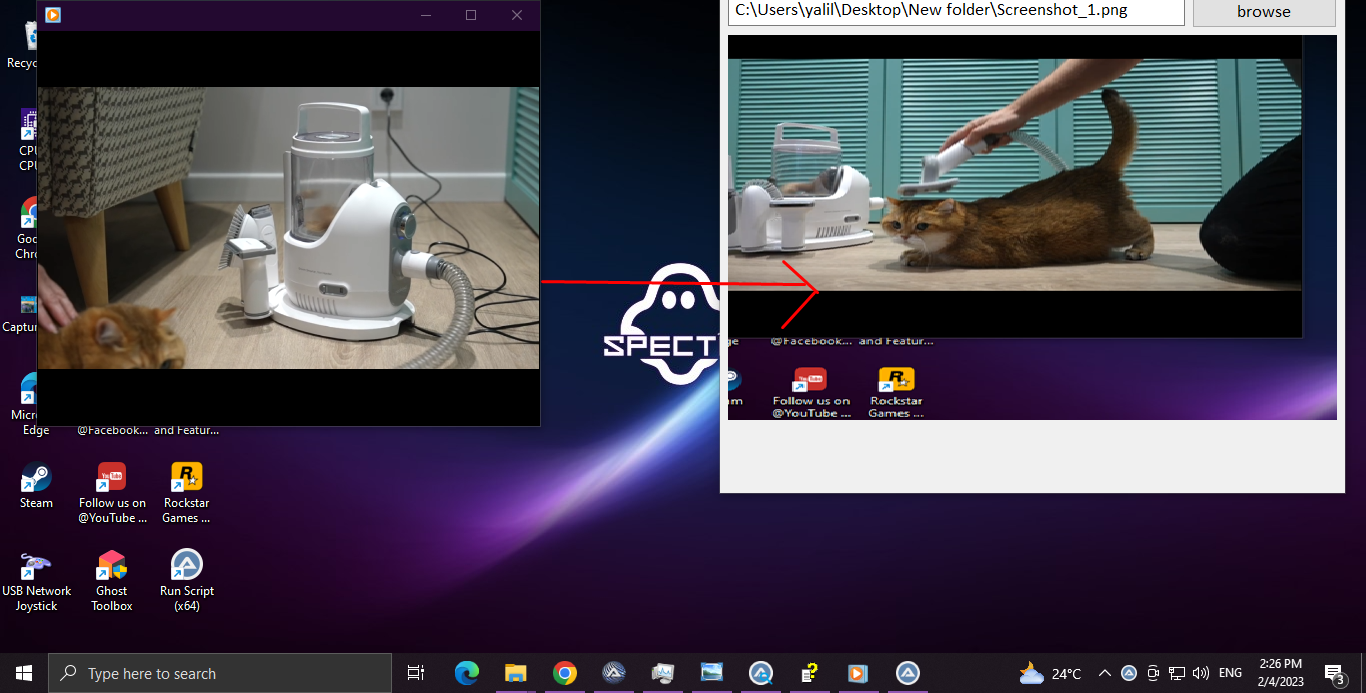Expand the hidden tray icons chevron
Image resolution: width=1366 pixels, height=693 pixels.
1105,673
